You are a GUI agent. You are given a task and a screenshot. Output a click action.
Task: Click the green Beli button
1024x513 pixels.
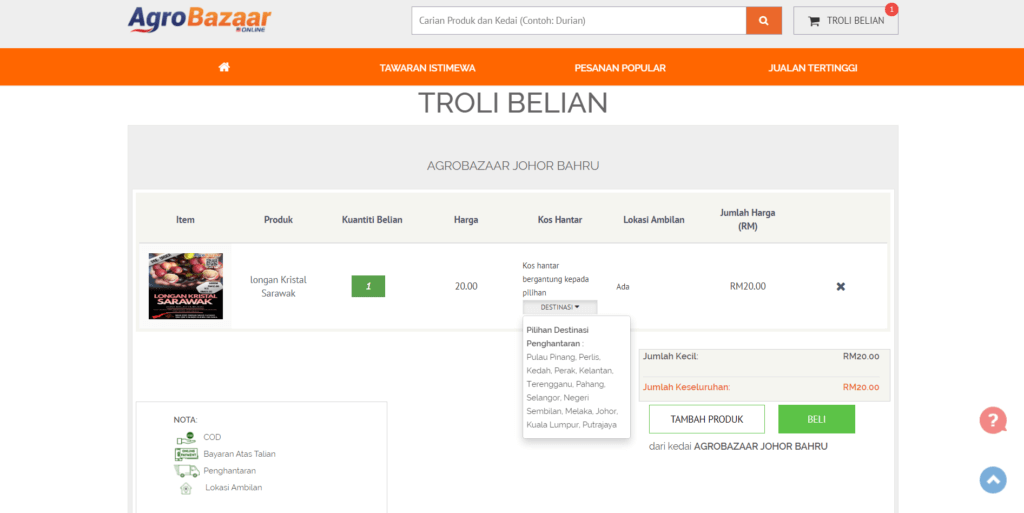pyautogui.click(x=816, y=419)
